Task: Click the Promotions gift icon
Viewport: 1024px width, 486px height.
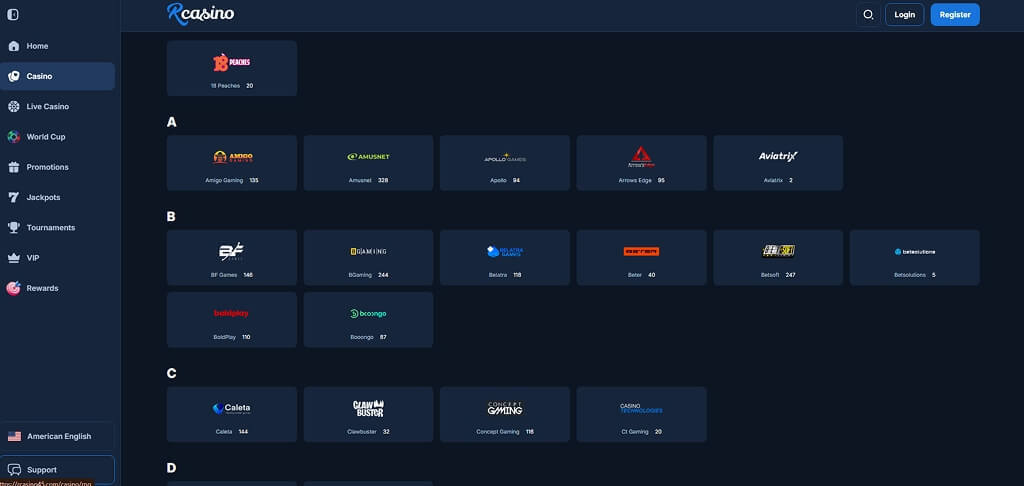Action: 13,167
